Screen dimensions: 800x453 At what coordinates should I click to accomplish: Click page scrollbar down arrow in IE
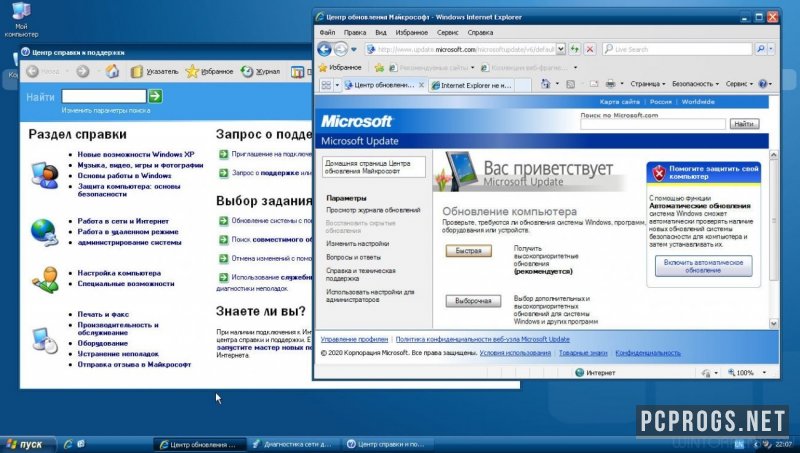point(773,323)
